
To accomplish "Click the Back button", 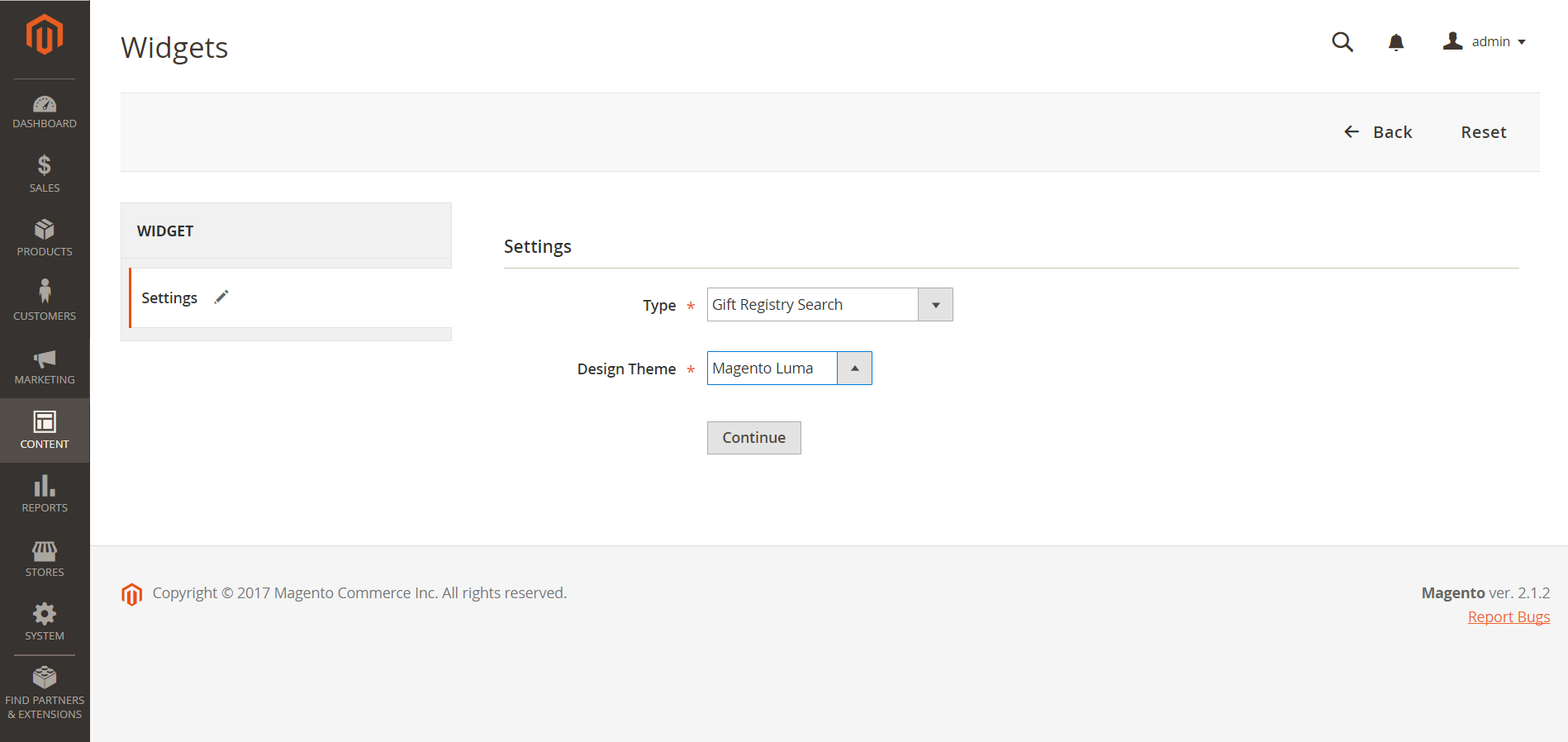I will (x=1378, y=132).
